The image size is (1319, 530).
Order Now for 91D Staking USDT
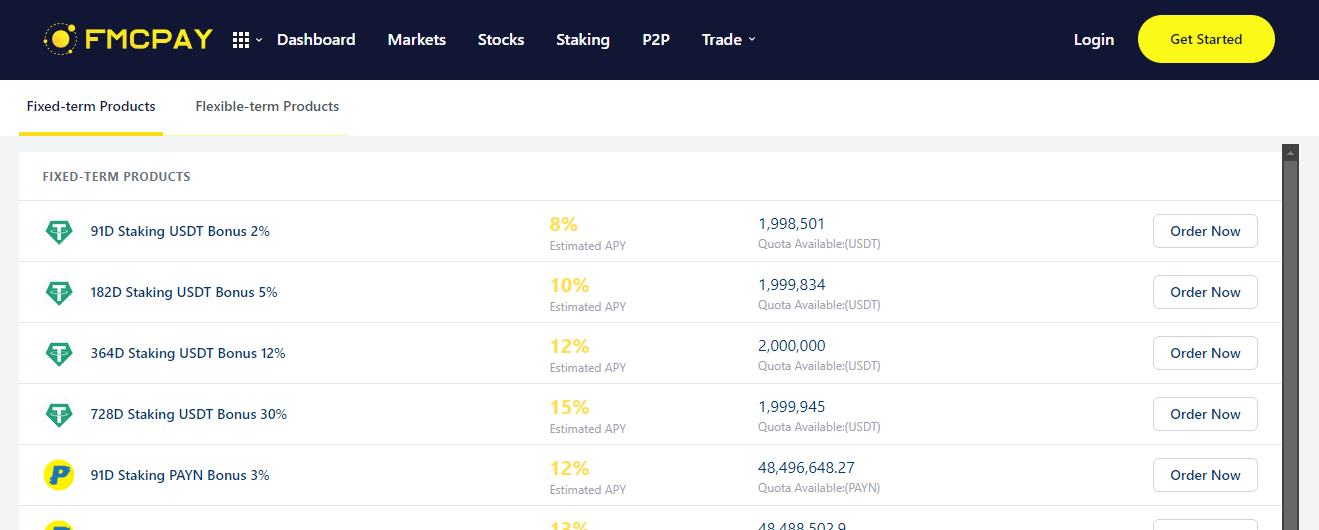coord(1205,231)
